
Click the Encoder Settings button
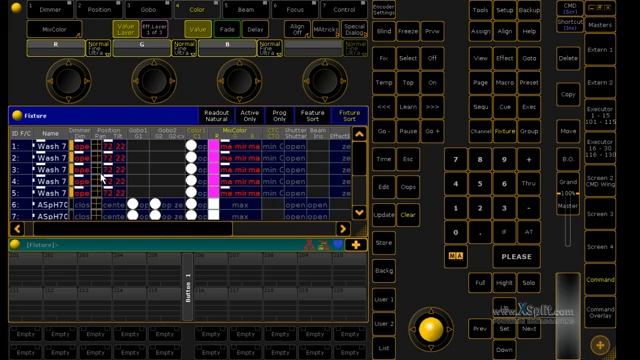384,9
